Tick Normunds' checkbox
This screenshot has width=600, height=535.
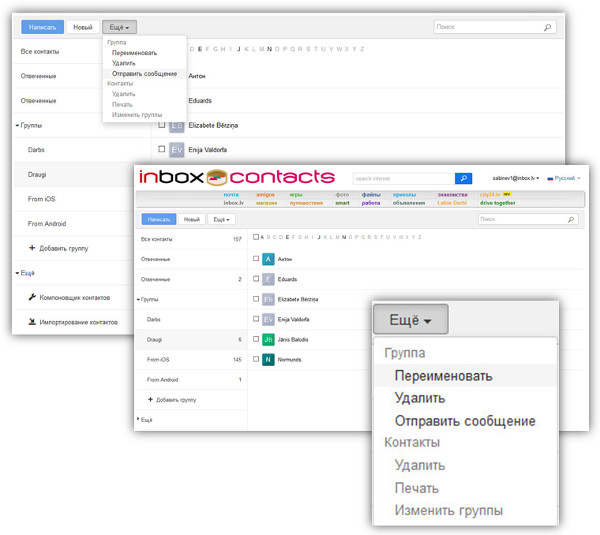tap(256, 359)
